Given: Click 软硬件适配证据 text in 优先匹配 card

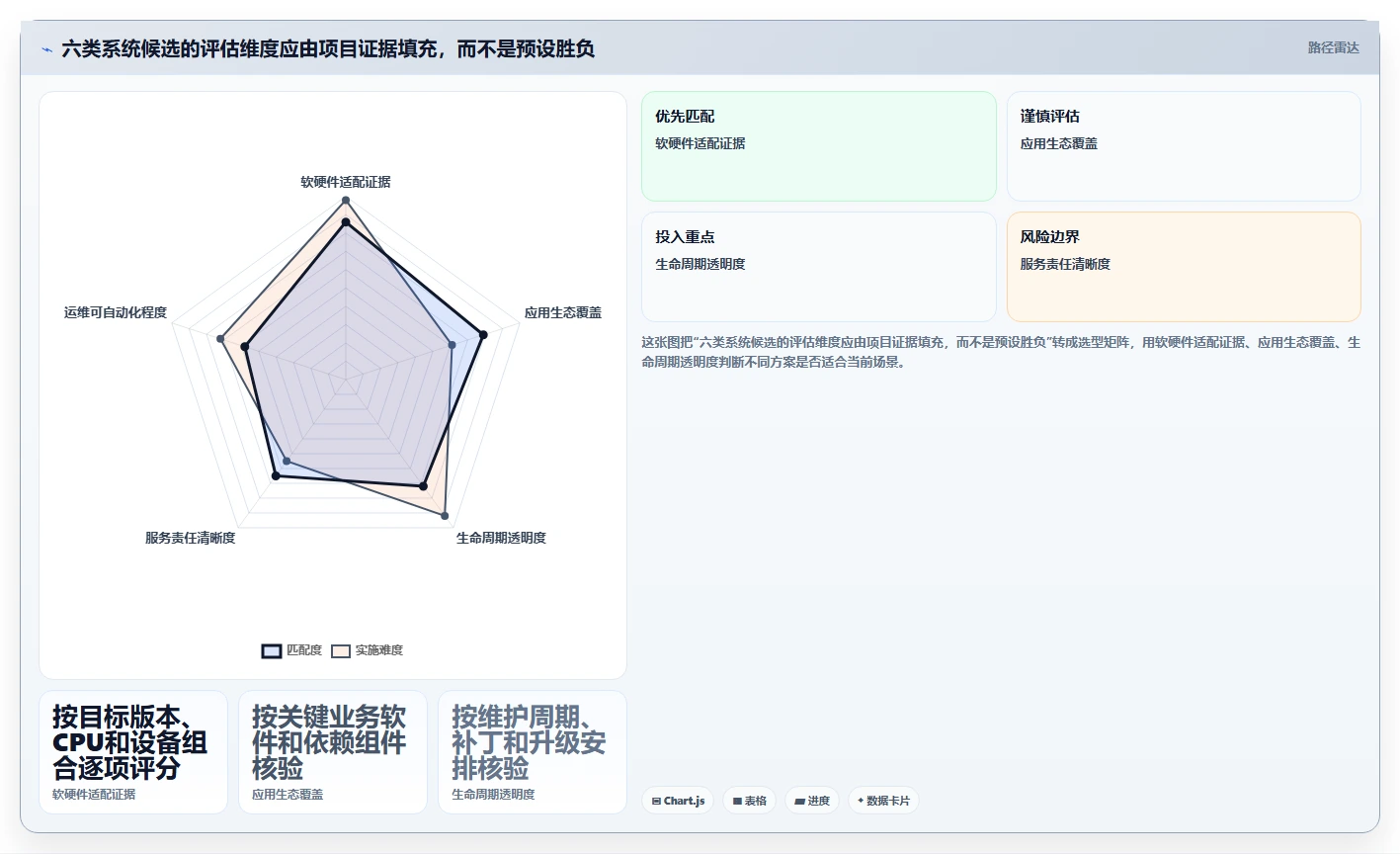Looking at the screenshot, I should (x=700, y=143).
